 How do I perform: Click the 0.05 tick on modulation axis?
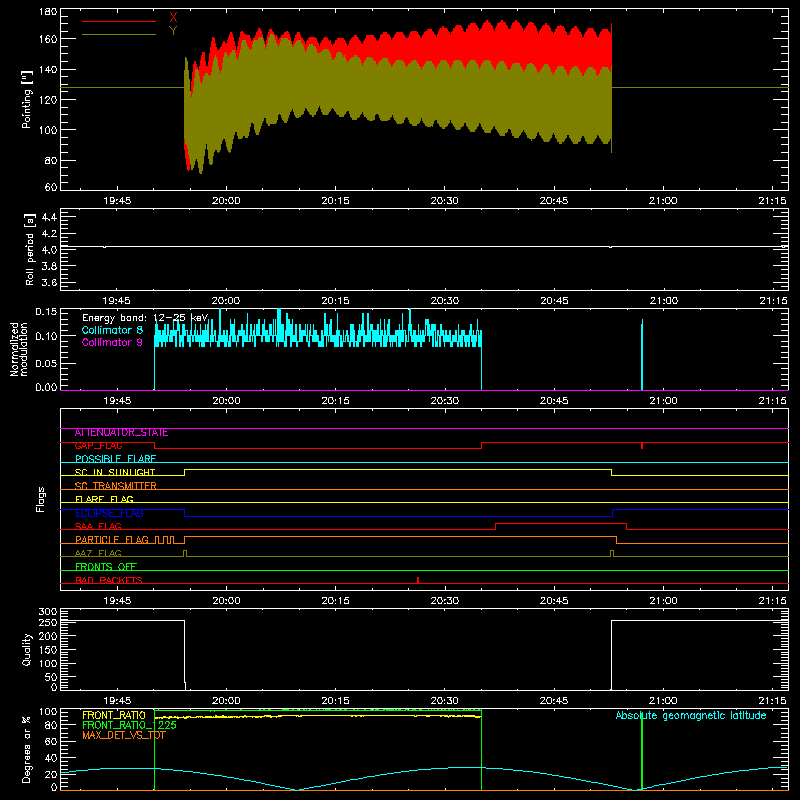pyautogui.click(x=46, y=364)
